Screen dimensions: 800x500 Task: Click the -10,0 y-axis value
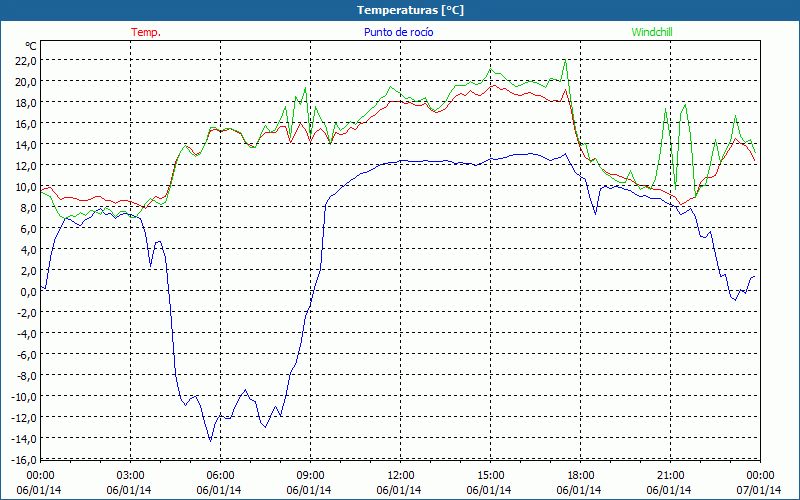[x=26, y=396]
